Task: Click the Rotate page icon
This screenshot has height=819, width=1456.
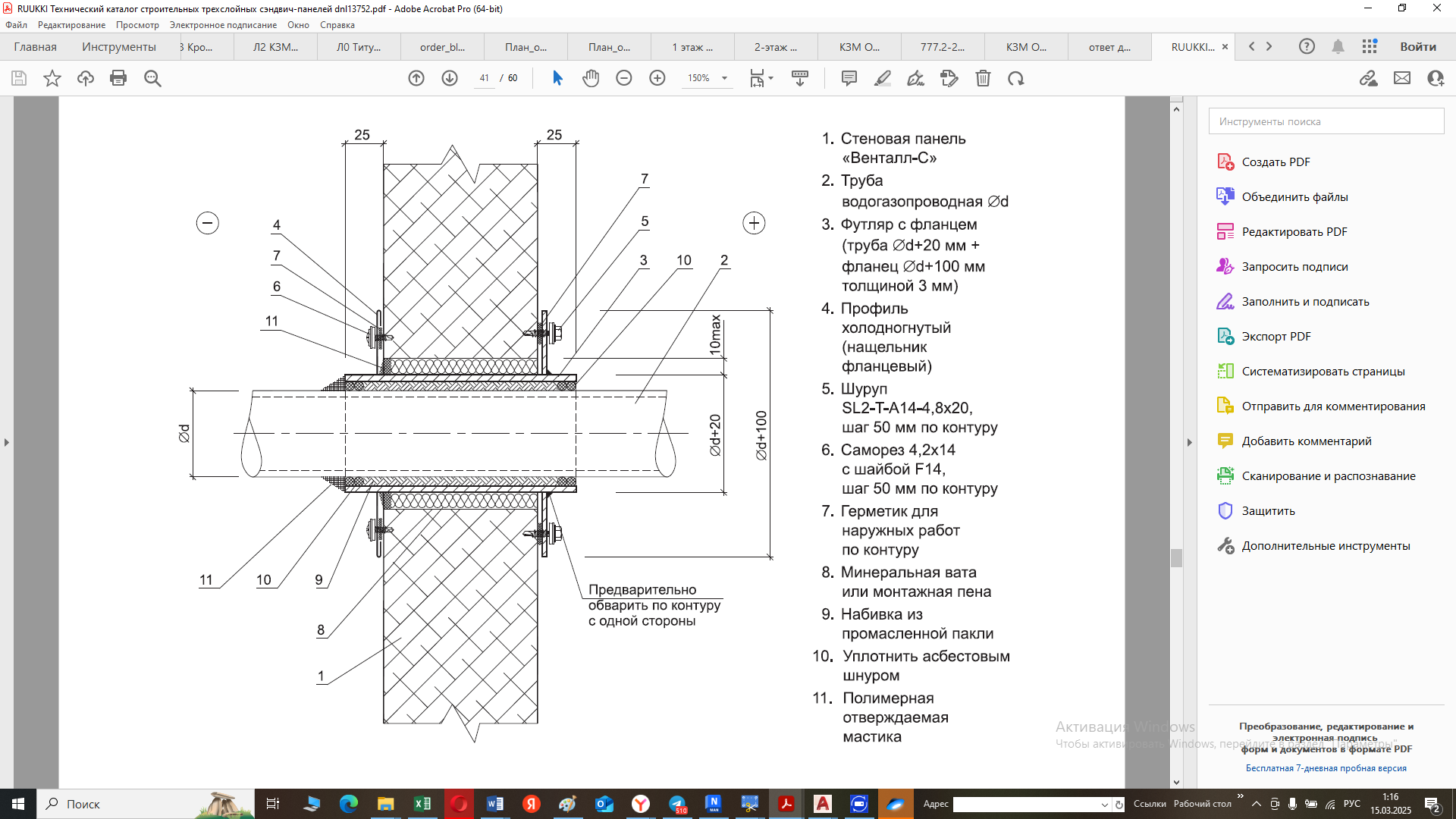Action: coord(1016,78)
